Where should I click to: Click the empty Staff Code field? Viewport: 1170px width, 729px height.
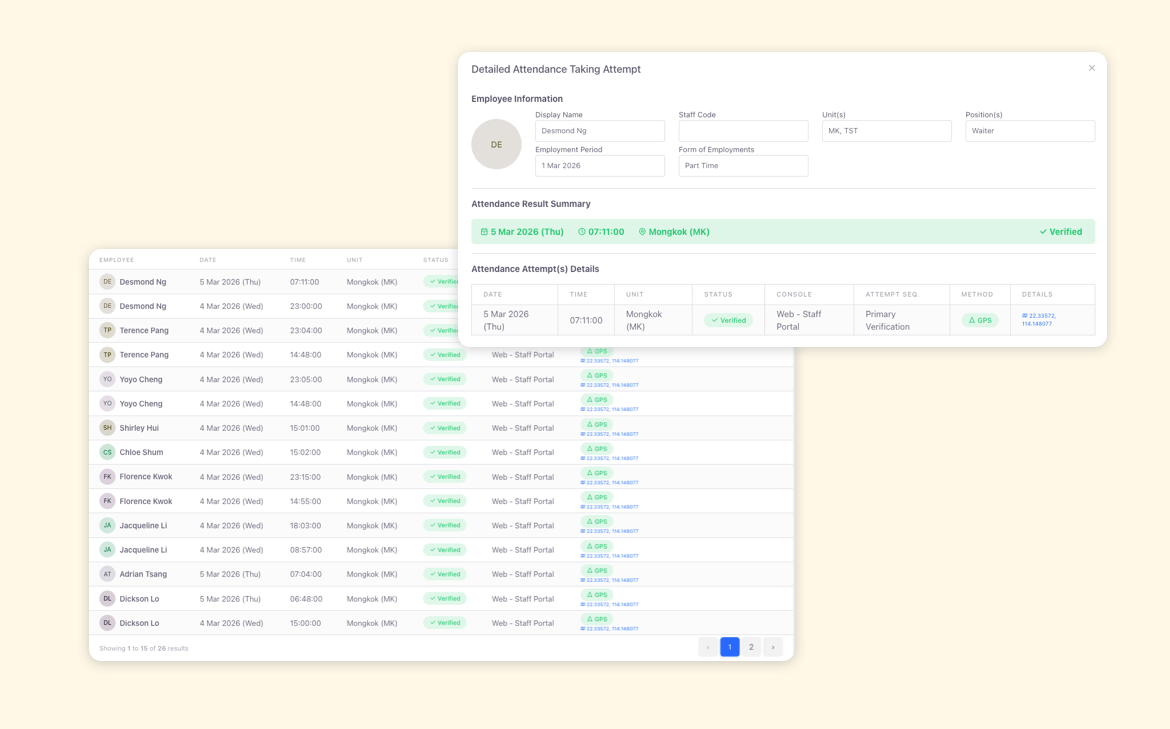tap(743, 131)
